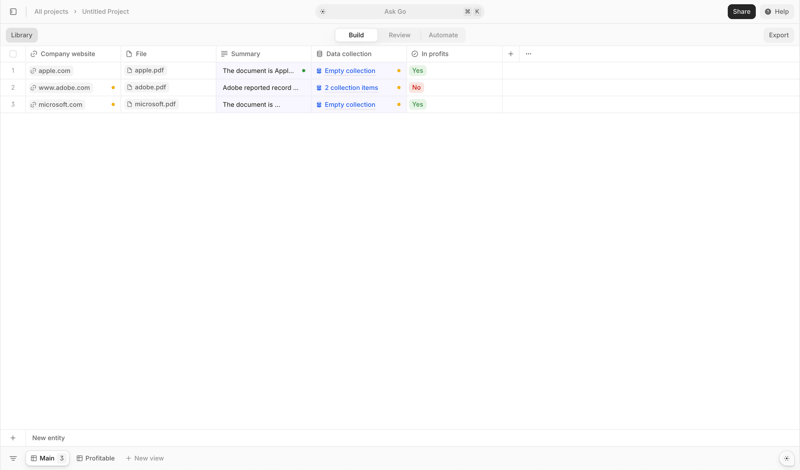Click orange dot in apple Data collection cell
800x470 pixels.
[x=399, y=71]
